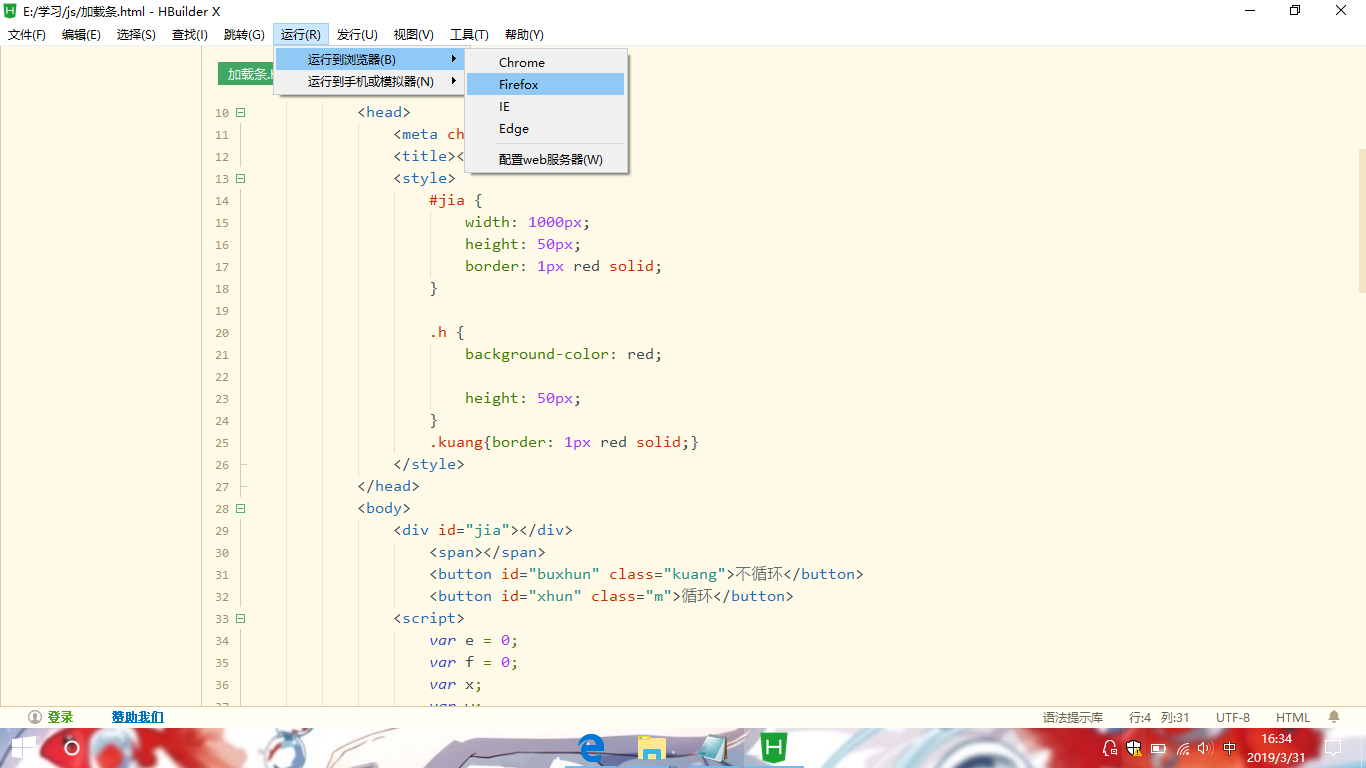
Task: Click the 登录 login button
Action: point(51,717)
